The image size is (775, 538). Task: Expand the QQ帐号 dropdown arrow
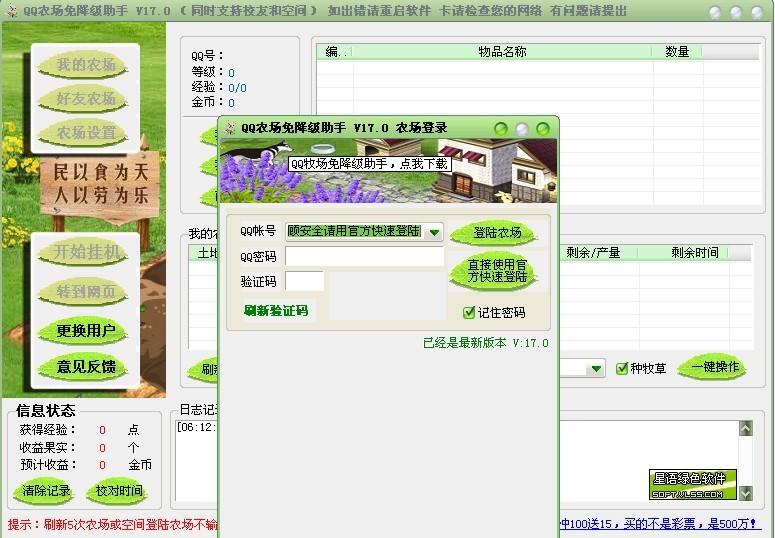[434, 232]
